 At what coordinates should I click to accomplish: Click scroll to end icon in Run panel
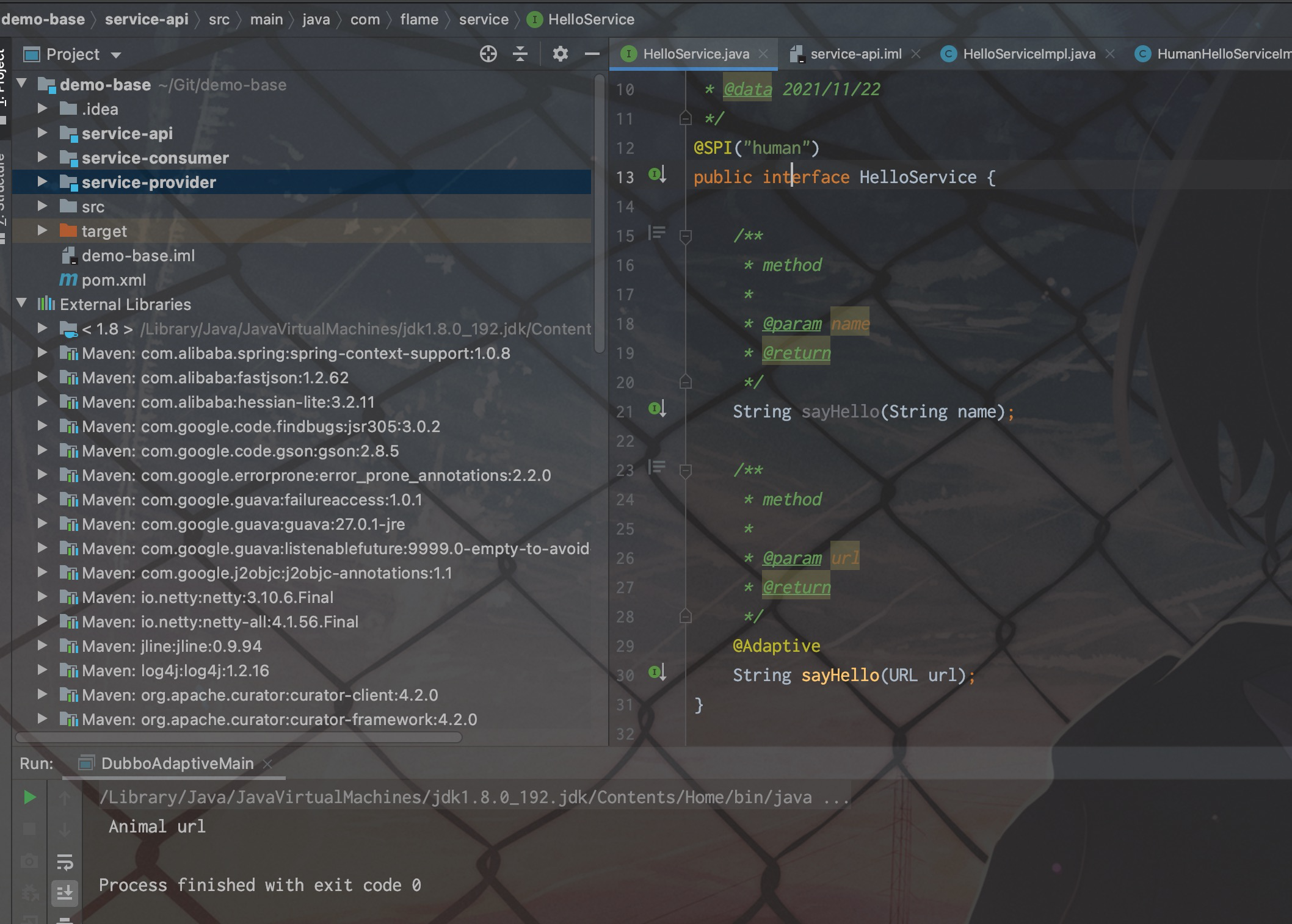point(65,892)
